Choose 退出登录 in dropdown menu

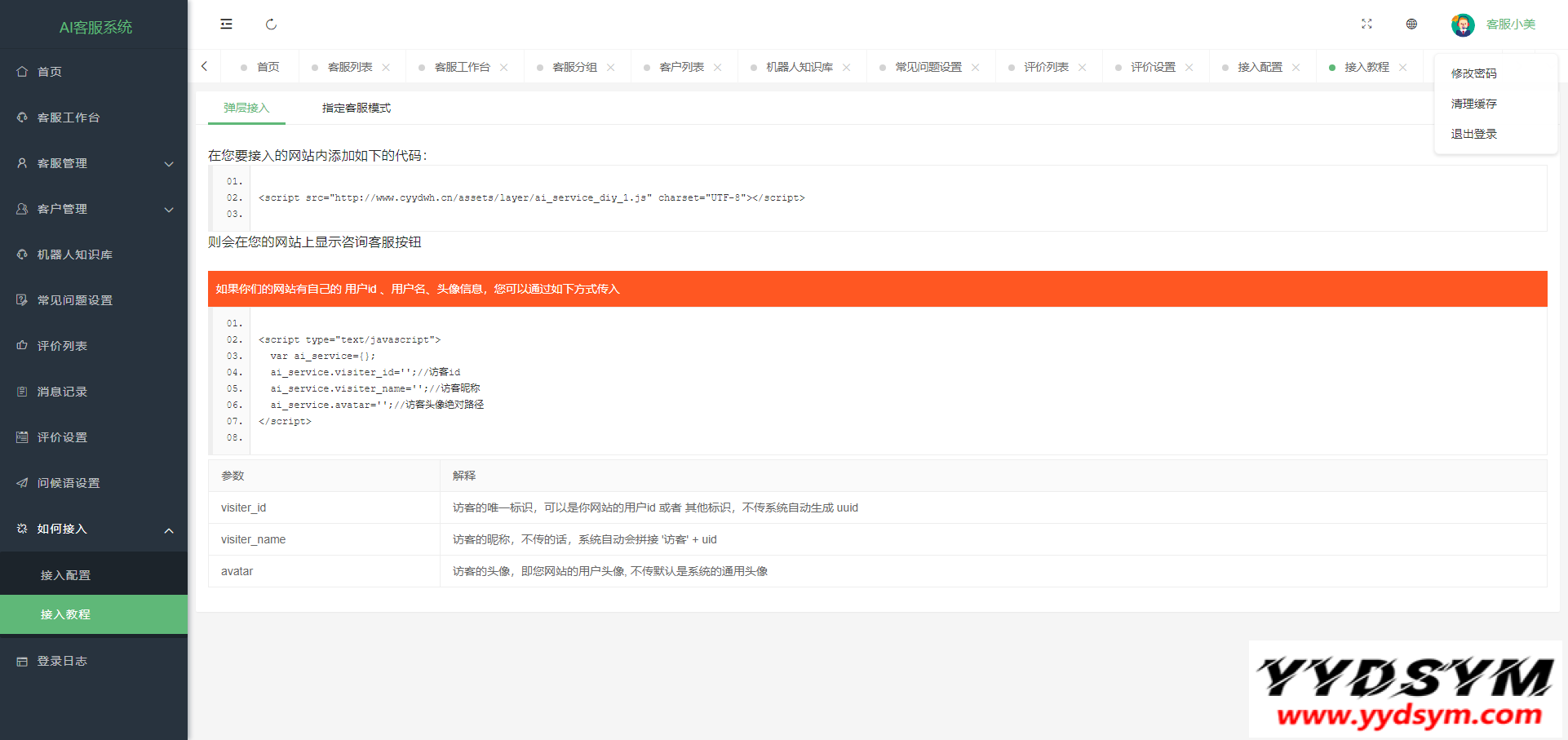click(1473, 134)
